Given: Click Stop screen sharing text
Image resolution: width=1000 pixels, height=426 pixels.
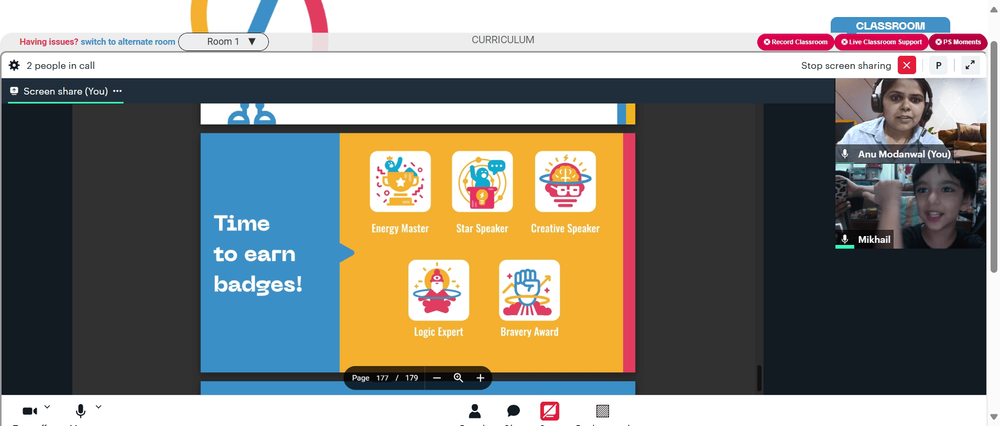Looking at the screenshot, I should (846, 66).
